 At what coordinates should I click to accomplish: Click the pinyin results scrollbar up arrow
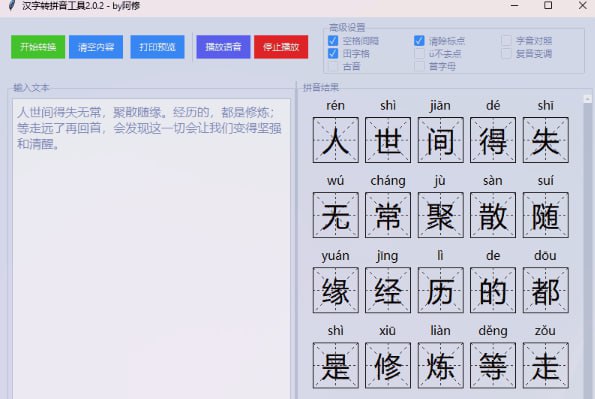pos(587,99)
